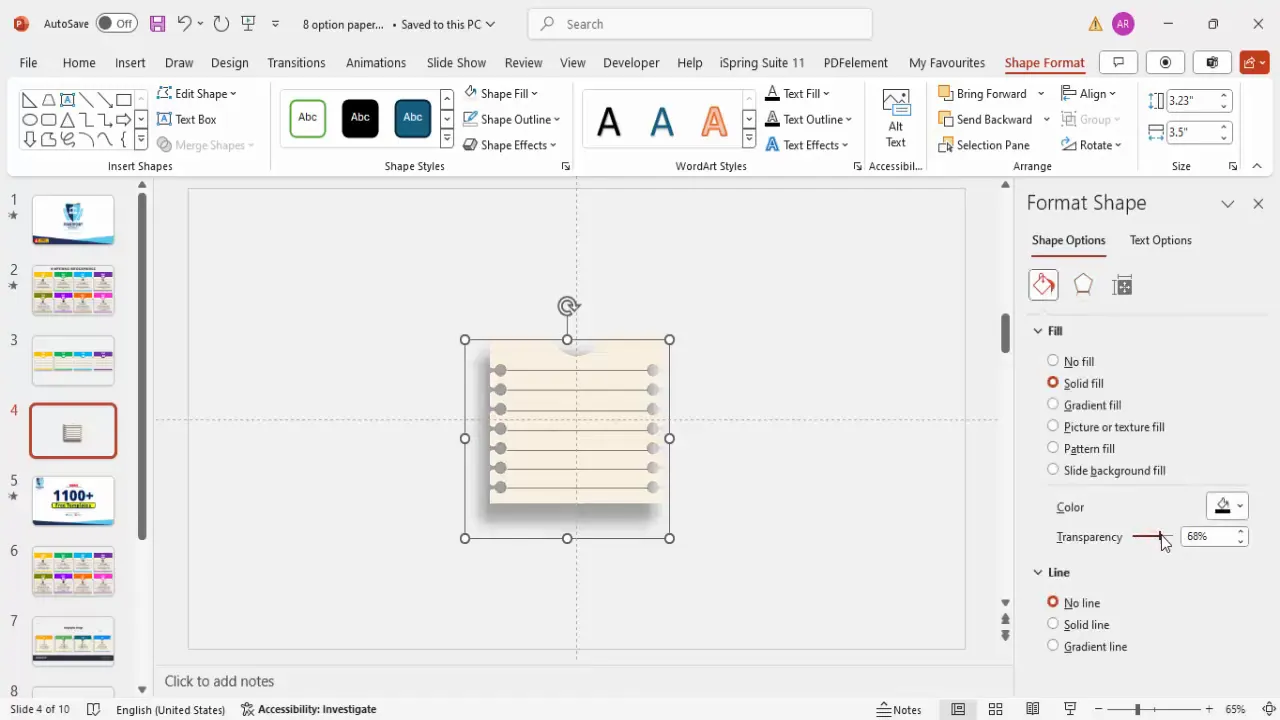Open the Text Fill dropdown
The image size is (1280, 720).
click(799, 93)
